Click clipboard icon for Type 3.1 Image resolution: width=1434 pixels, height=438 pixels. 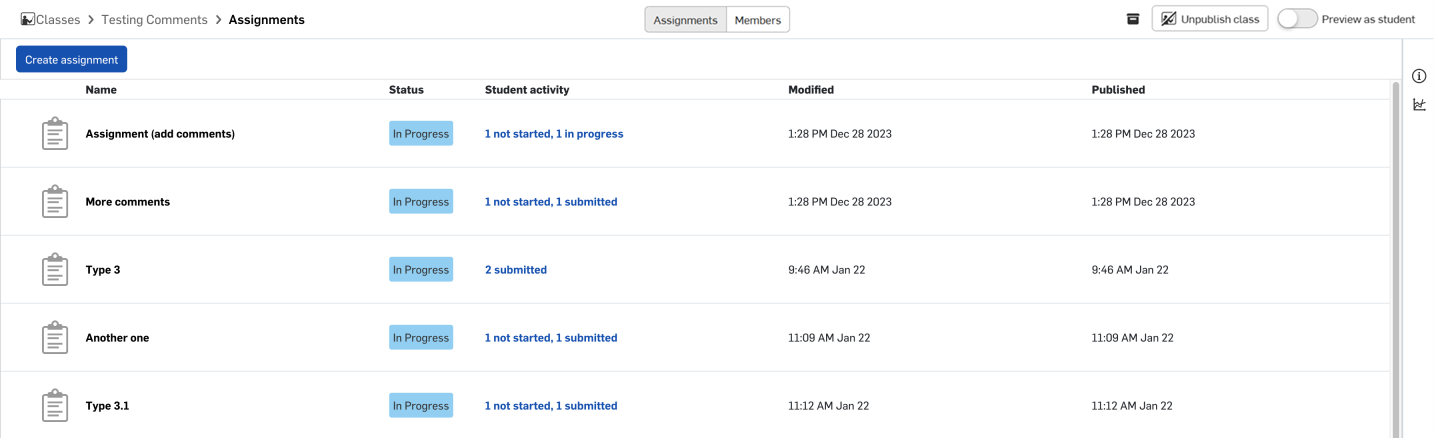pyautogui.click(x=55, y=406)
